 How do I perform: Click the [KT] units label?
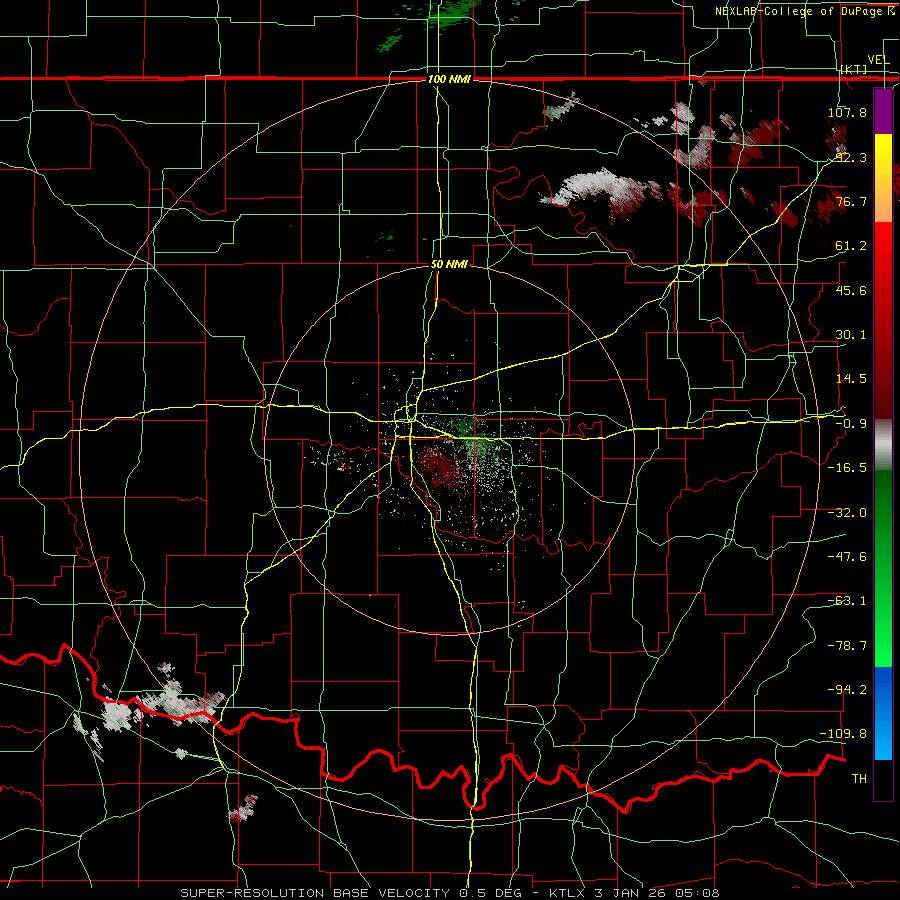pos(854,70)
